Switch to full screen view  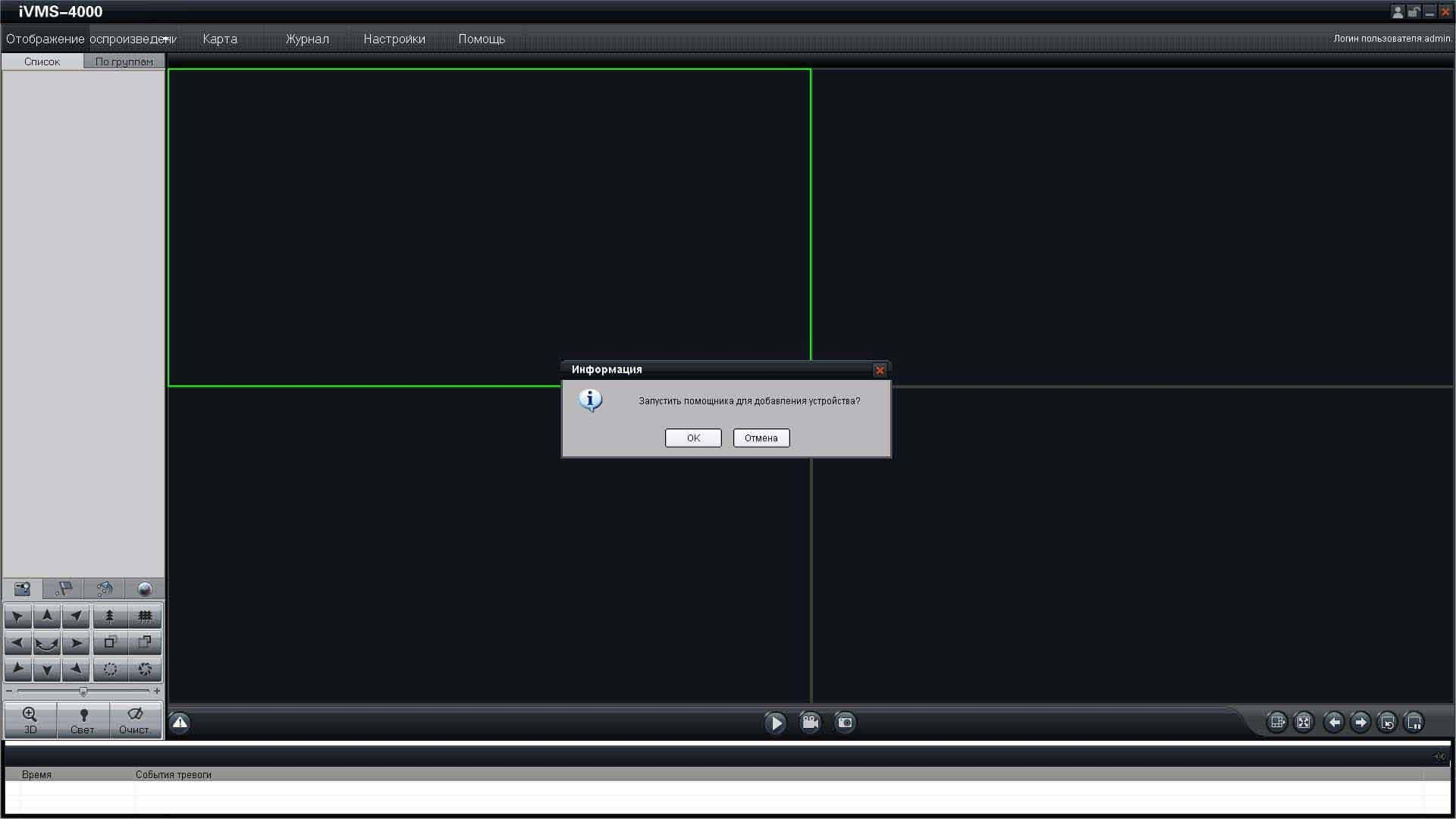pos(1304,723)
